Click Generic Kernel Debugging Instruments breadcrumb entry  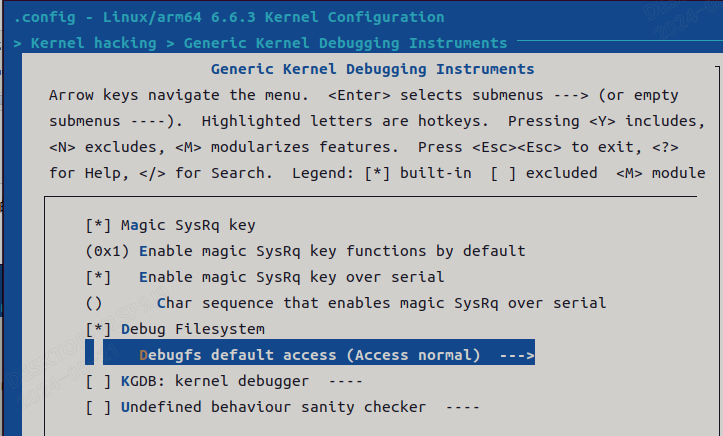345,43
